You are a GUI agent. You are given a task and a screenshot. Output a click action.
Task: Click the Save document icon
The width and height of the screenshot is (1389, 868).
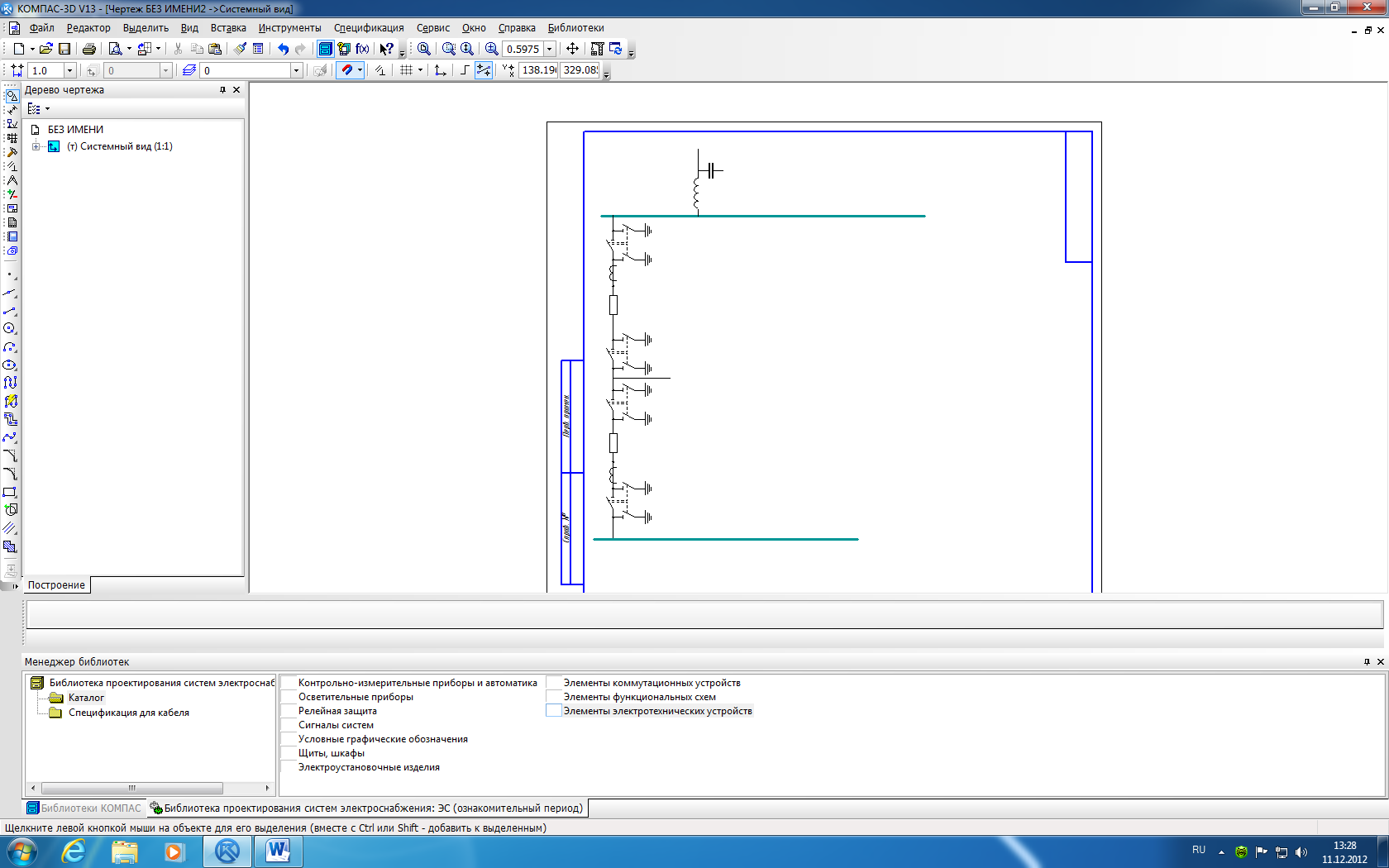coord(64,49)
